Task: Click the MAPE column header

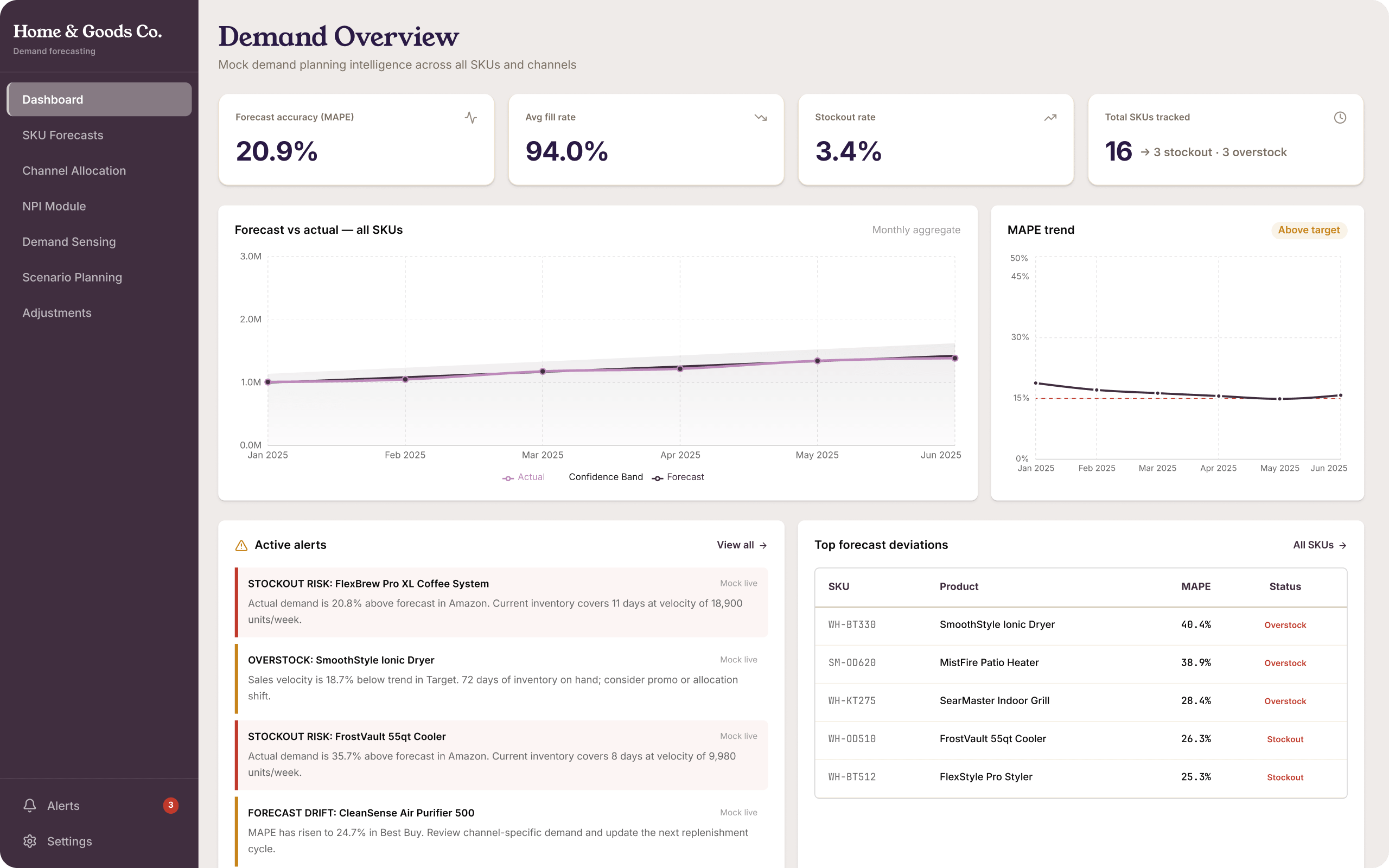Action: 1196,586
